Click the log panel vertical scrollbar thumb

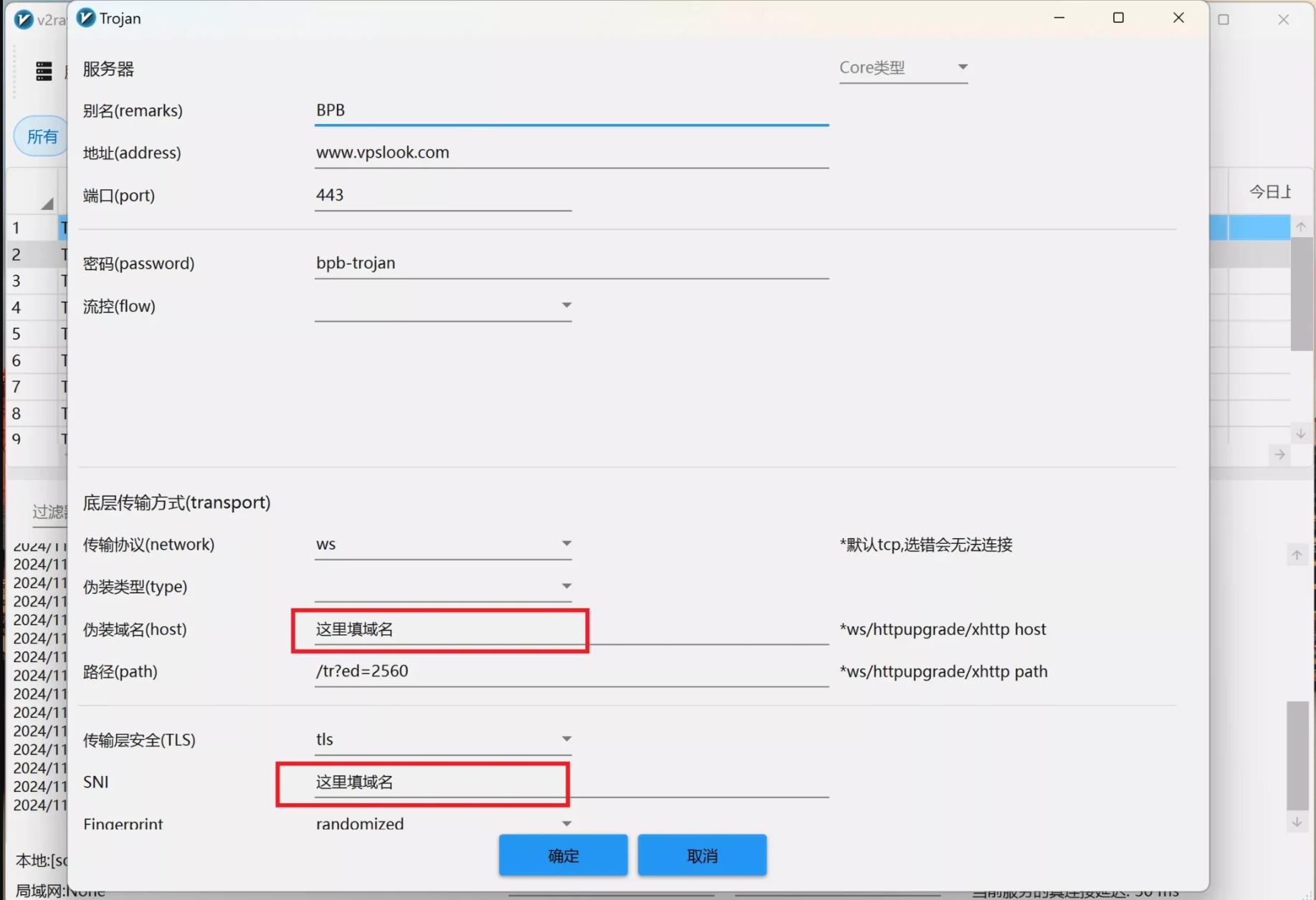click(1297, 755)
